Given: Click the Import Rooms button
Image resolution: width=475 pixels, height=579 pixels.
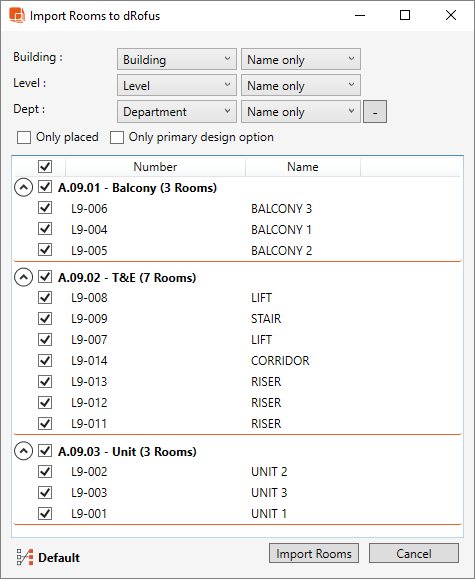Looking at the screenshot, I should pyautogui.click(x=314, y=553).
